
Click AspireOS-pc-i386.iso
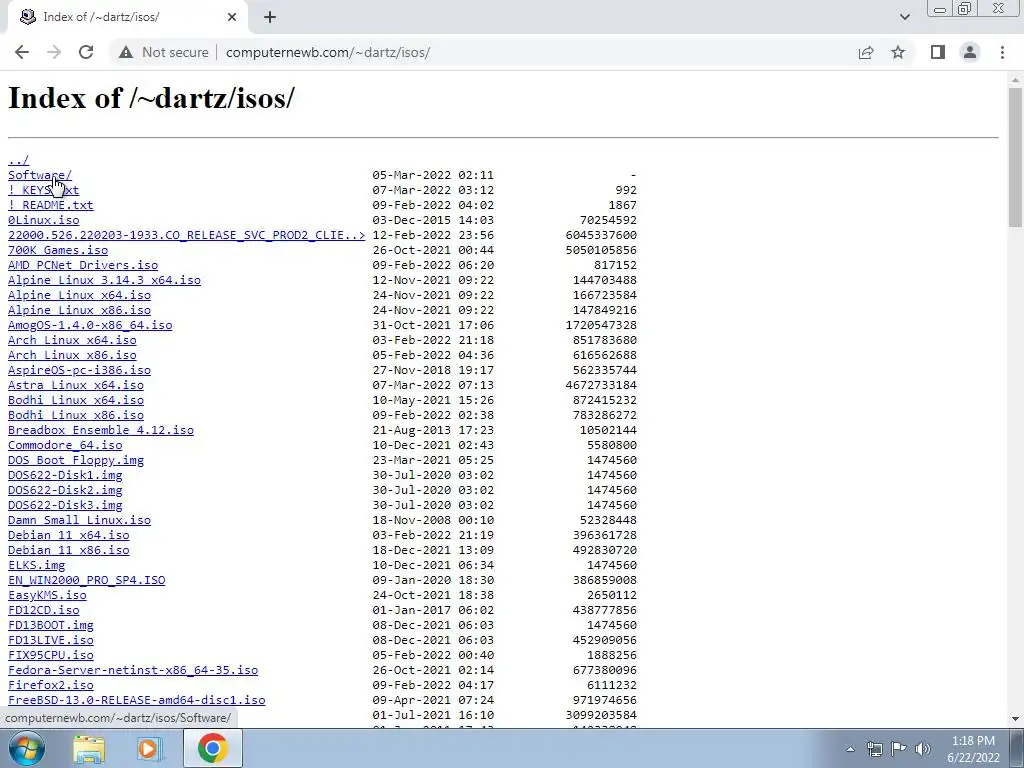[79, 370]
